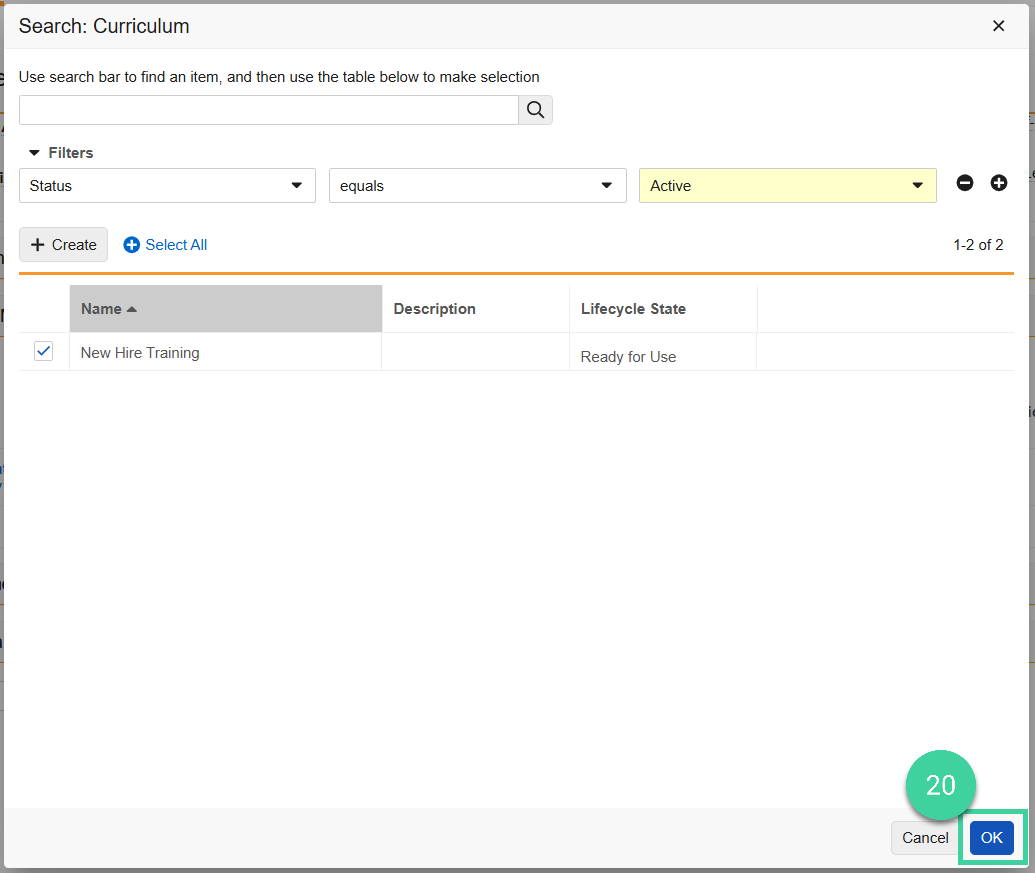Remove the Status filter using the minus icon
The height and width of the screenshot is (873, 1035).
(964, 183)
